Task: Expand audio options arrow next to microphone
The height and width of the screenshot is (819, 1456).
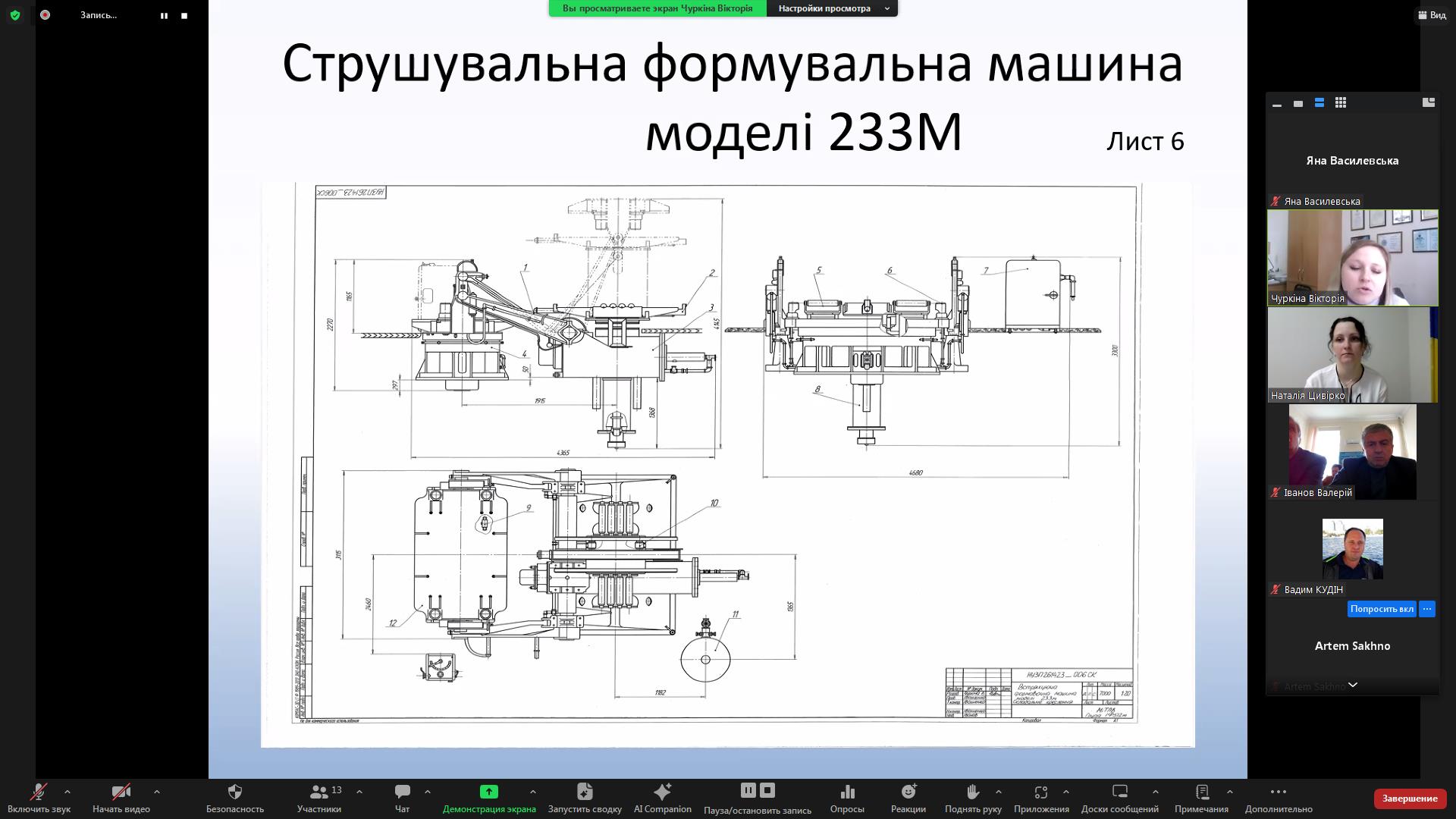Action: click(x=67, y=792)
